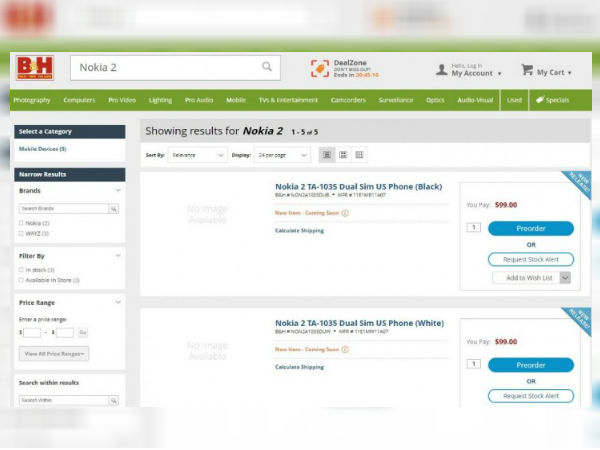The image size is (600, 450).
Task: Request Stock Alert for White phone
Action: click(531, 396)
